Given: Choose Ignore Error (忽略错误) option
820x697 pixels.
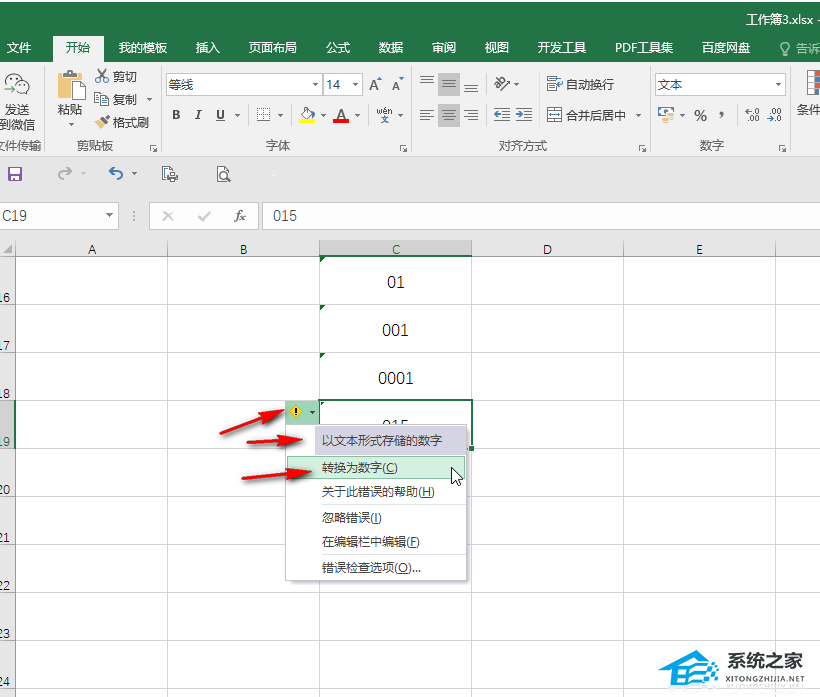Looking at the screenshot, I should [351, 517].
